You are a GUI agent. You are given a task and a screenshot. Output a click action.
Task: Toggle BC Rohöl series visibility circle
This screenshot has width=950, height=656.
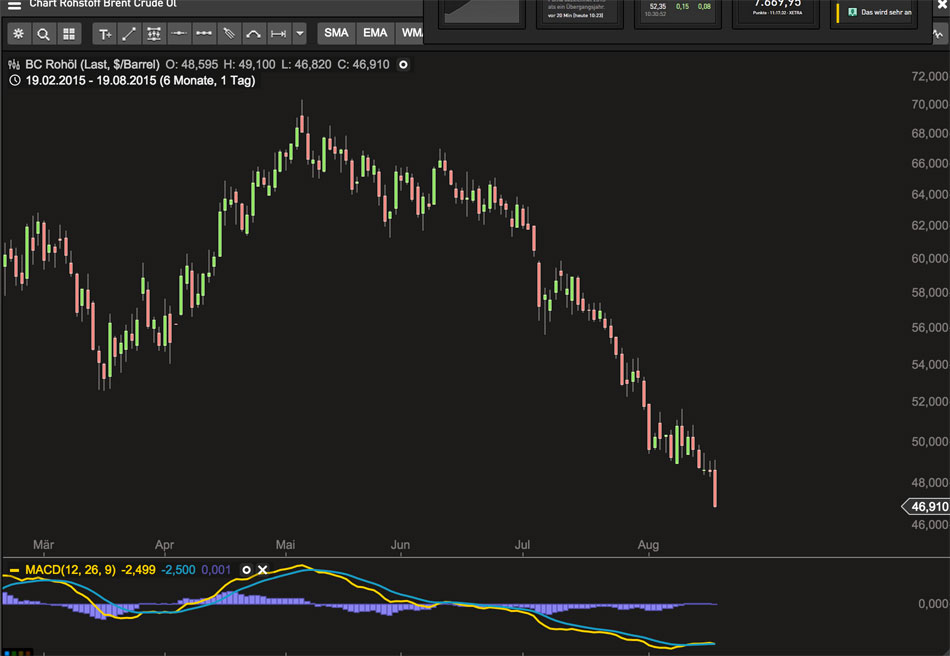click(x=404, y=64)
